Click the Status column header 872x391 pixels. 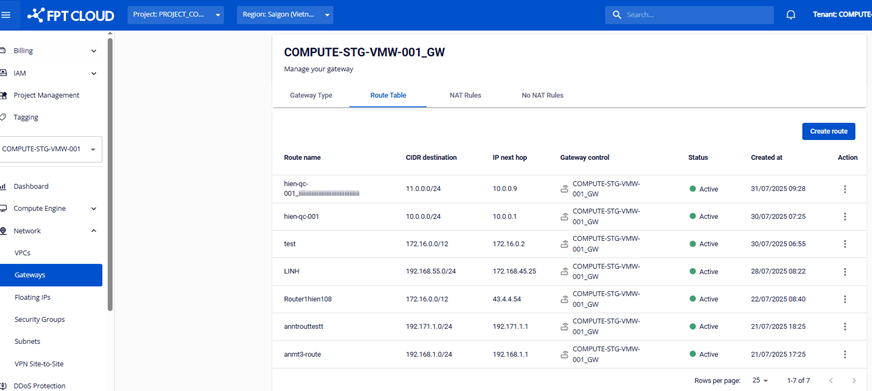[x=698, y=157]
